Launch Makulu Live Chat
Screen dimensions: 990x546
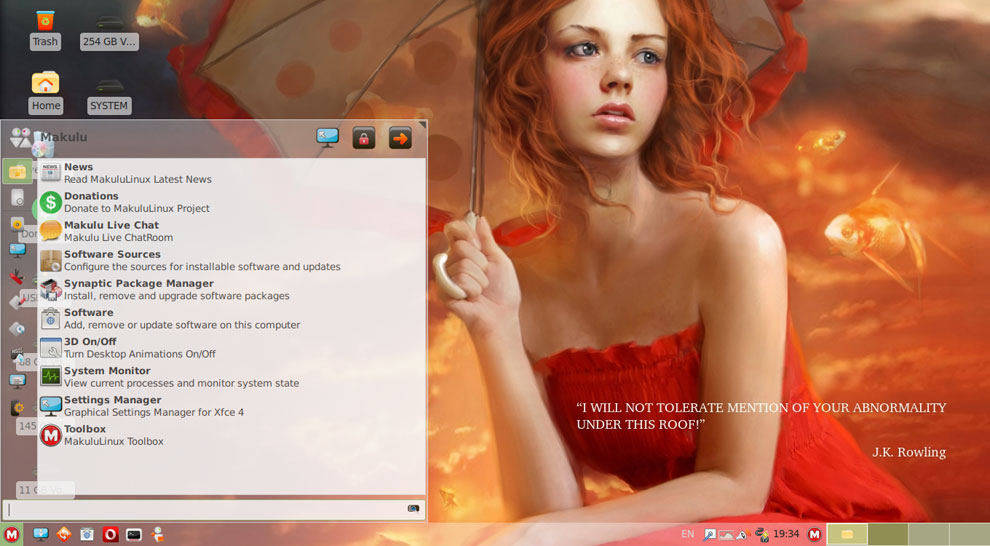tap(231, 231)
